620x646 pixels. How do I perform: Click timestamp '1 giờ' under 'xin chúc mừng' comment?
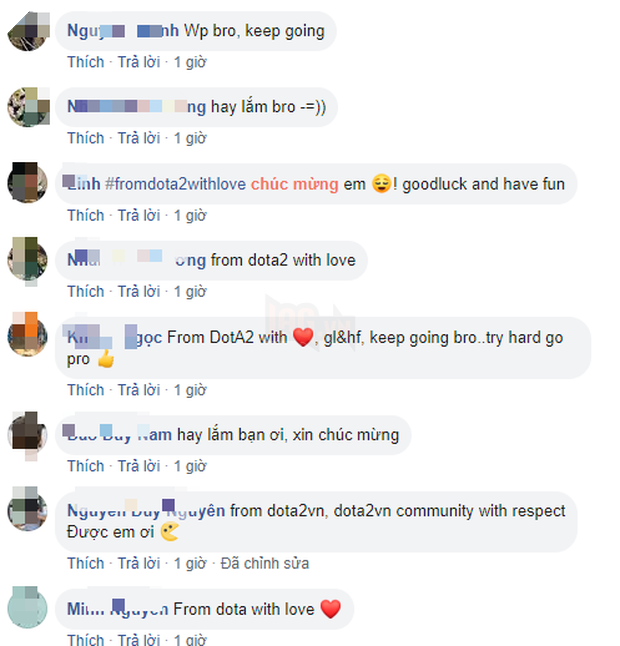[x=190, y=466]
